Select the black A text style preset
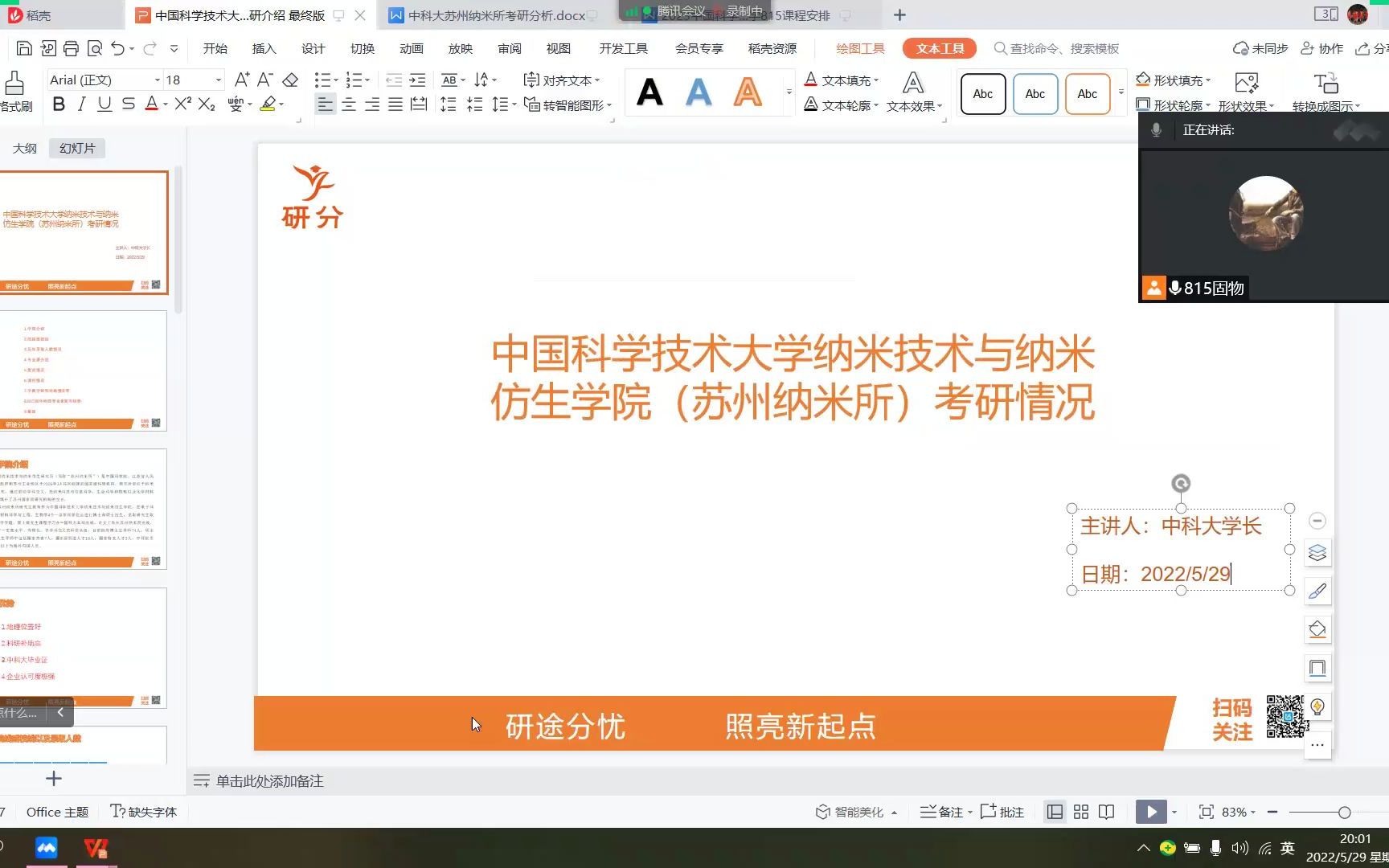 [x=649, y=93]
